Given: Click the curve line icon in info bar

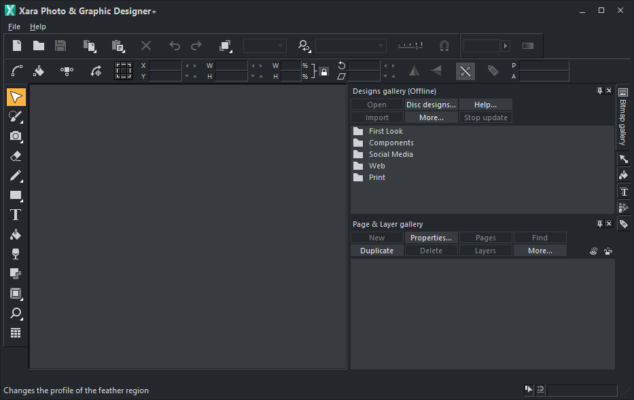Looking at the screenshot, I should coord(17,71).
